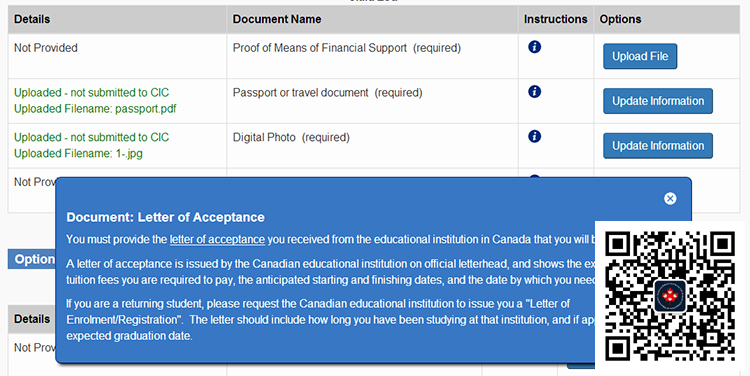Select 'Proof of Means of Financial Support' text
Viewport: 750px width, 376px height.
click(320, 48)
